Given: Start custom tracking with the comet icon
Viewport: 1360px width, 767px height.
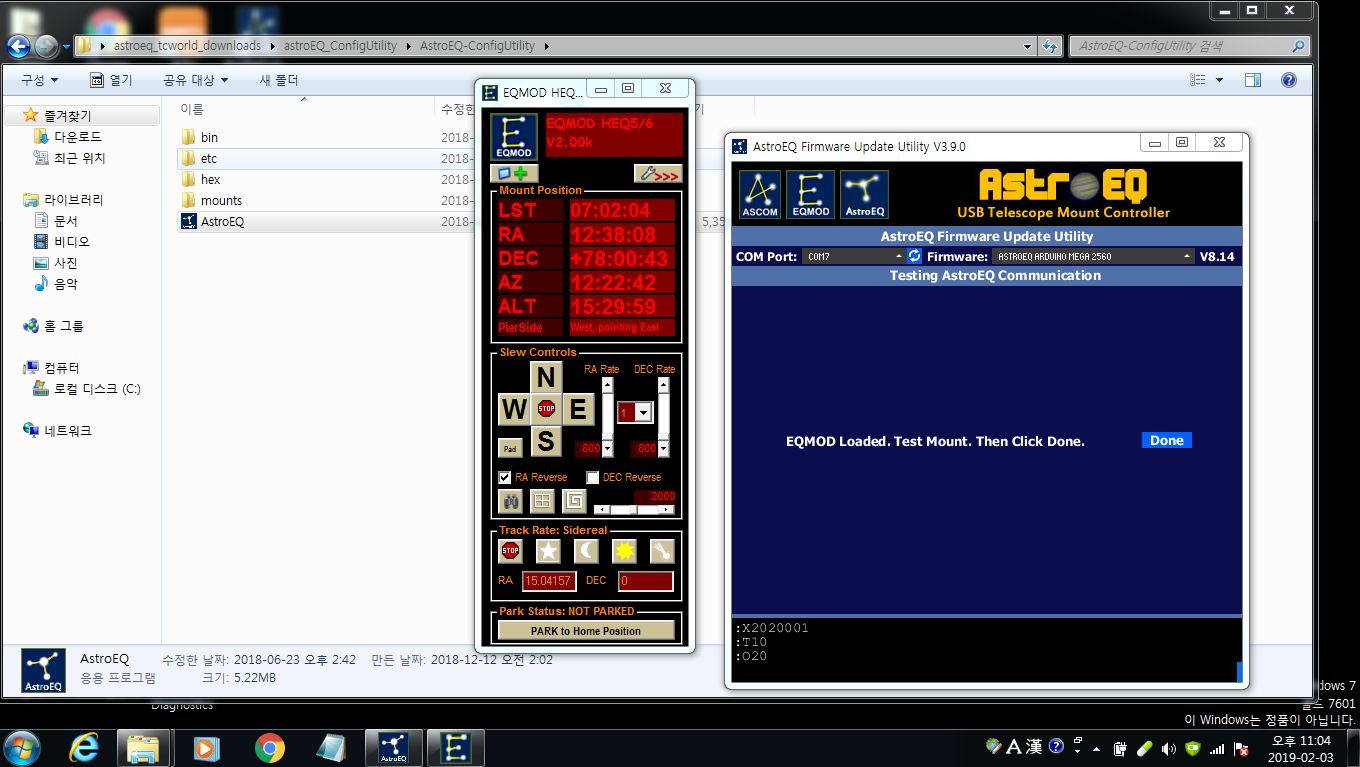Looking at the screenshot, I should pyautogui.click(x=662, y=551).
